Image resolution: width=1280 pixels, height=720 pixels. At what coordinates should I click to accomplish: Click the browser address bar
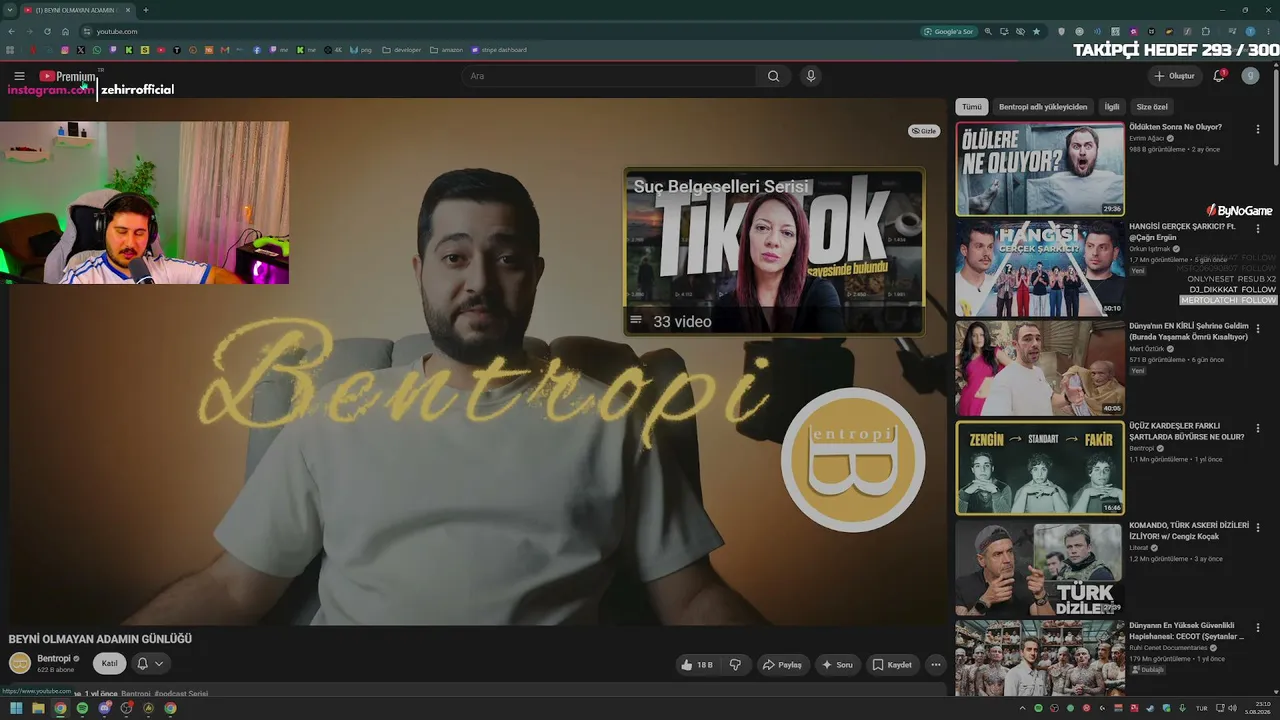[x=500, y=31]
